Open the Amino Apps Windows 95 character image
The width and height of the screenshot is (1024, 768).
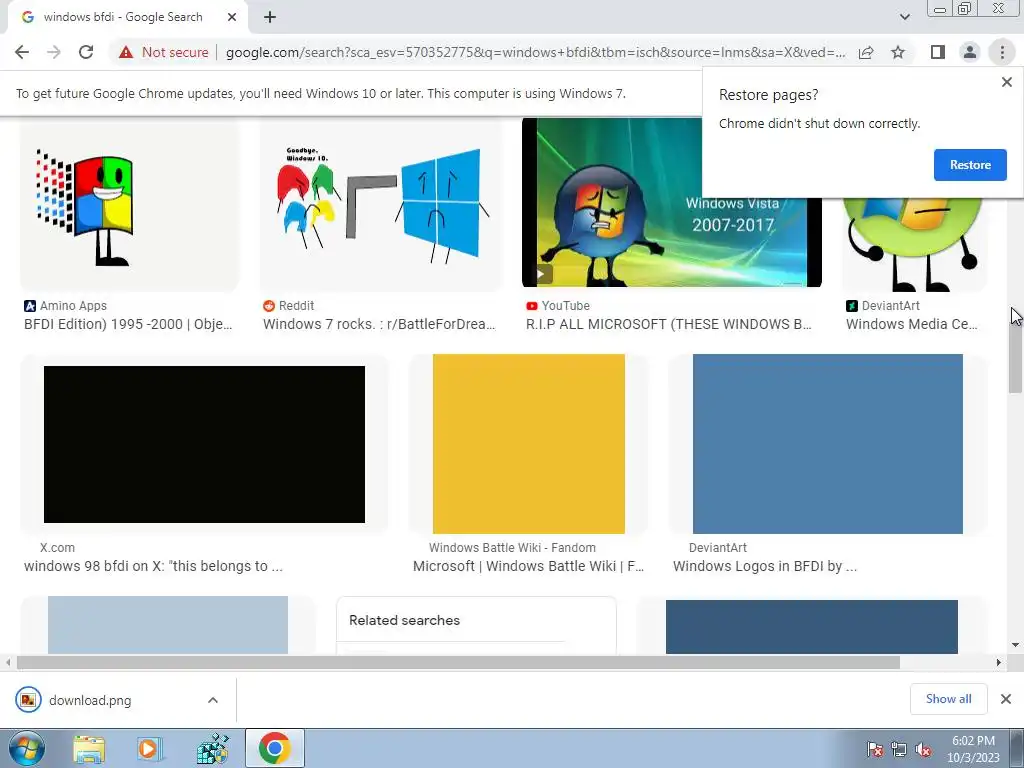pos(129,204)
